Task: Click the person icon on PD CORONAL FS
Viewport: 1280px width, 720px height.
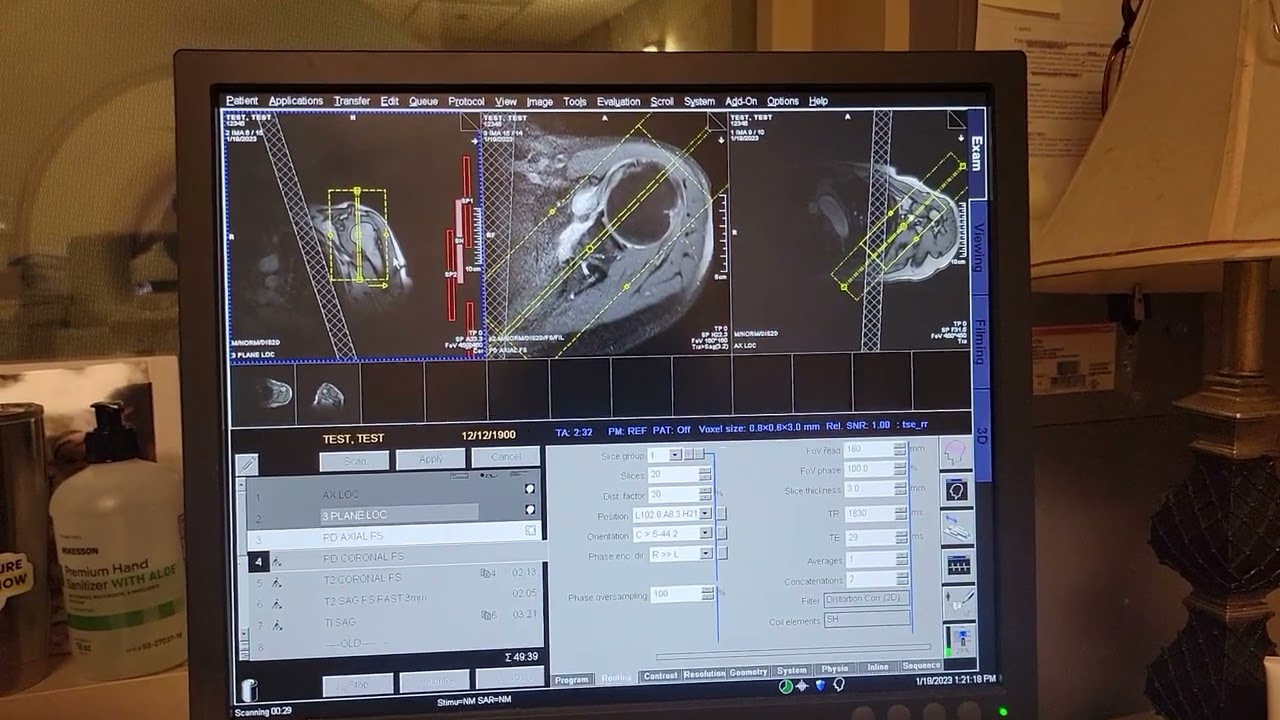Action: pos(276,562)
